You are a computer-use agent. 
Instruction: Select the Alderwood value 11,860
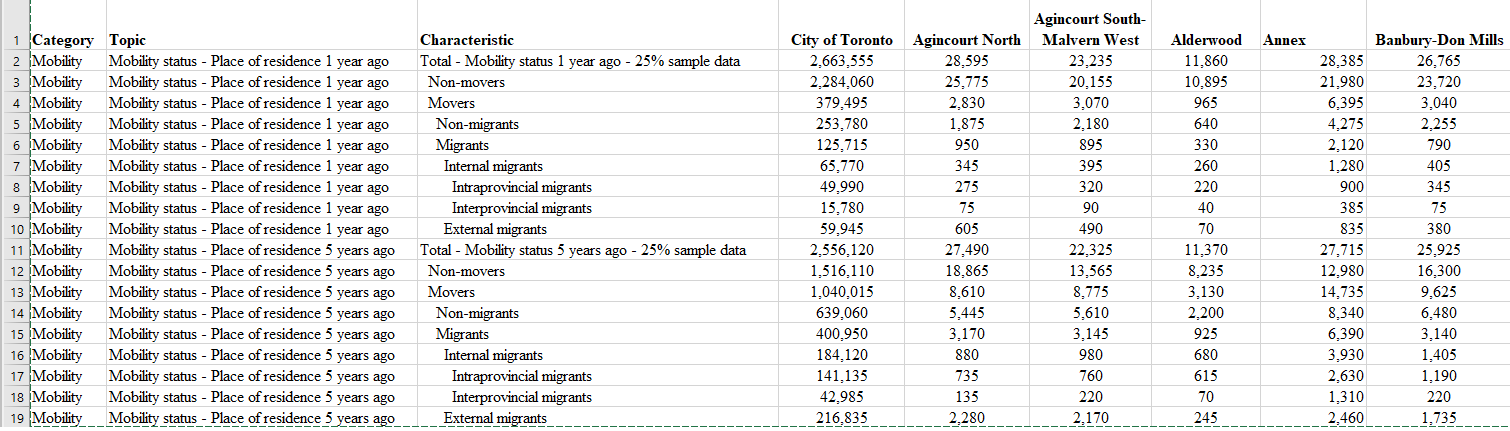tap(1207, 61)
